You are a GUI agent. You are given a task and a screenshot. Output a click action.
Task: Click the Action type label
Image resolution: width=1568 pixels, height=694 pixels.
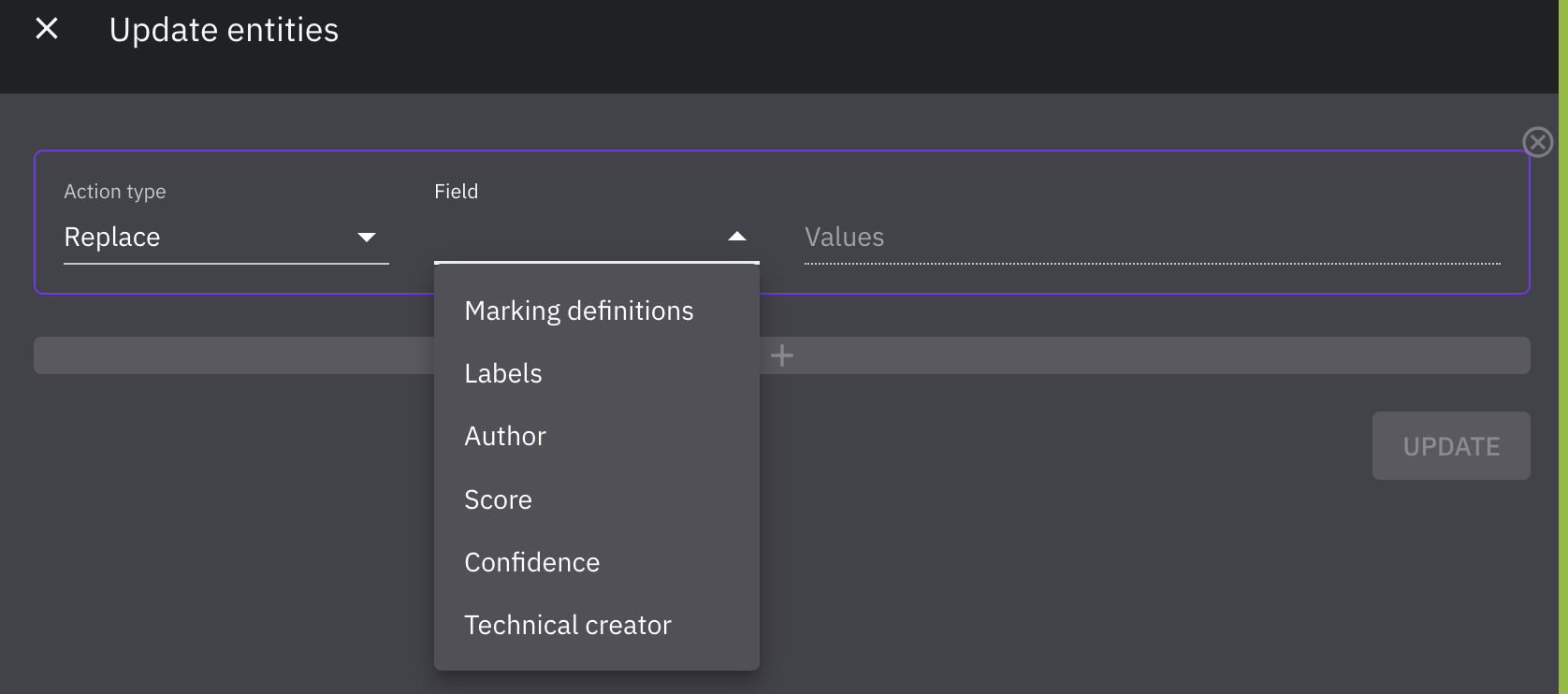point(115,192)
